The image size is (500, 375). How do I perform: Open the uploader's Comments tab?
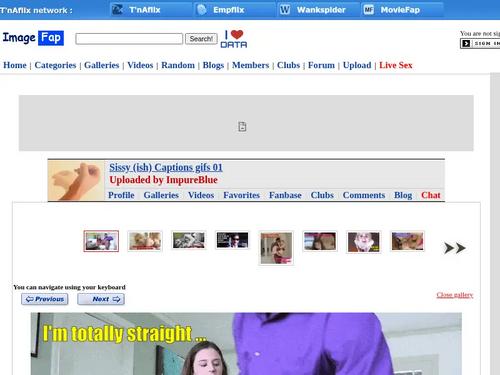364,195
